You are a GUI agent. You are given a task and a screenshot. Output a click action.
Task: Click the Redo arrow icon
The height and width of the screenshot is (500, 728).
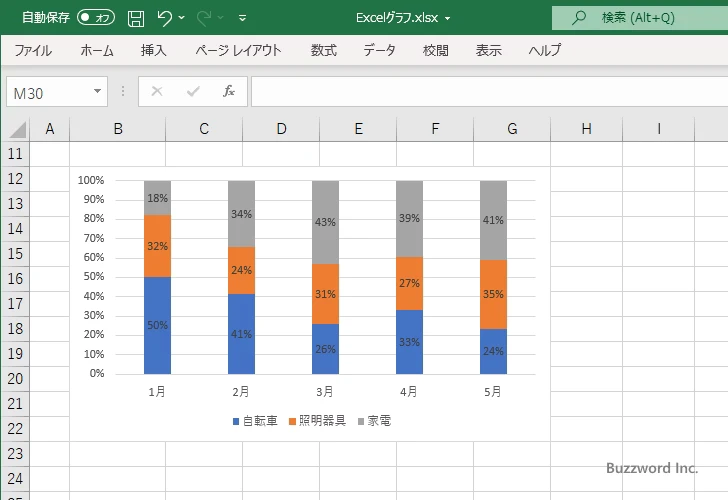point(203,18)
